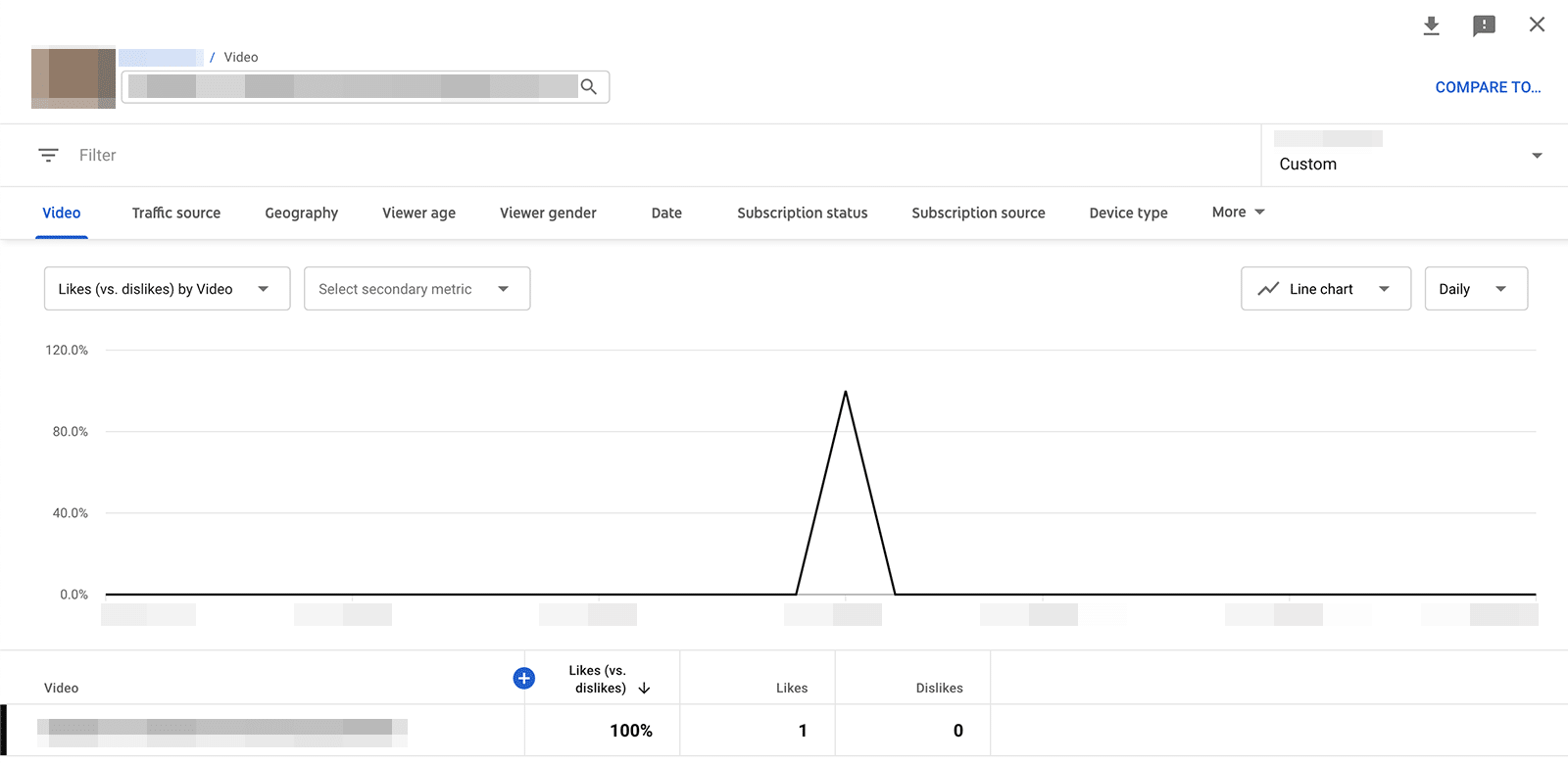1568x763 pixels.
Task: Select the Viewer gender tab
Action: coord(548,213)
